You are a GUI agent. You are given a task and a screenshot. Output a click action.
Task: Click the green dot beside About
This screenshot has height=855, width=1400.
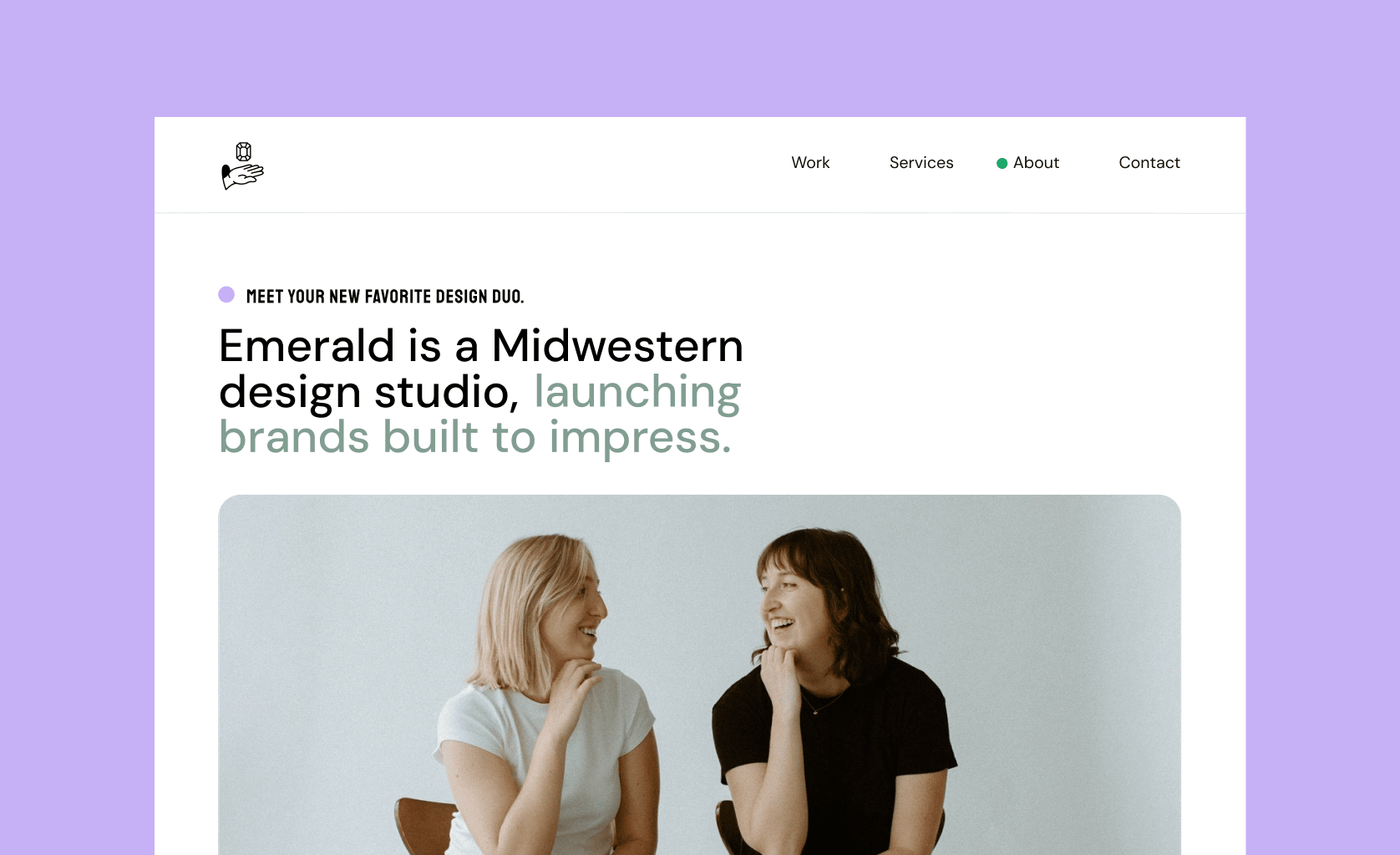pyautogui.click(x=1002, y=163)
